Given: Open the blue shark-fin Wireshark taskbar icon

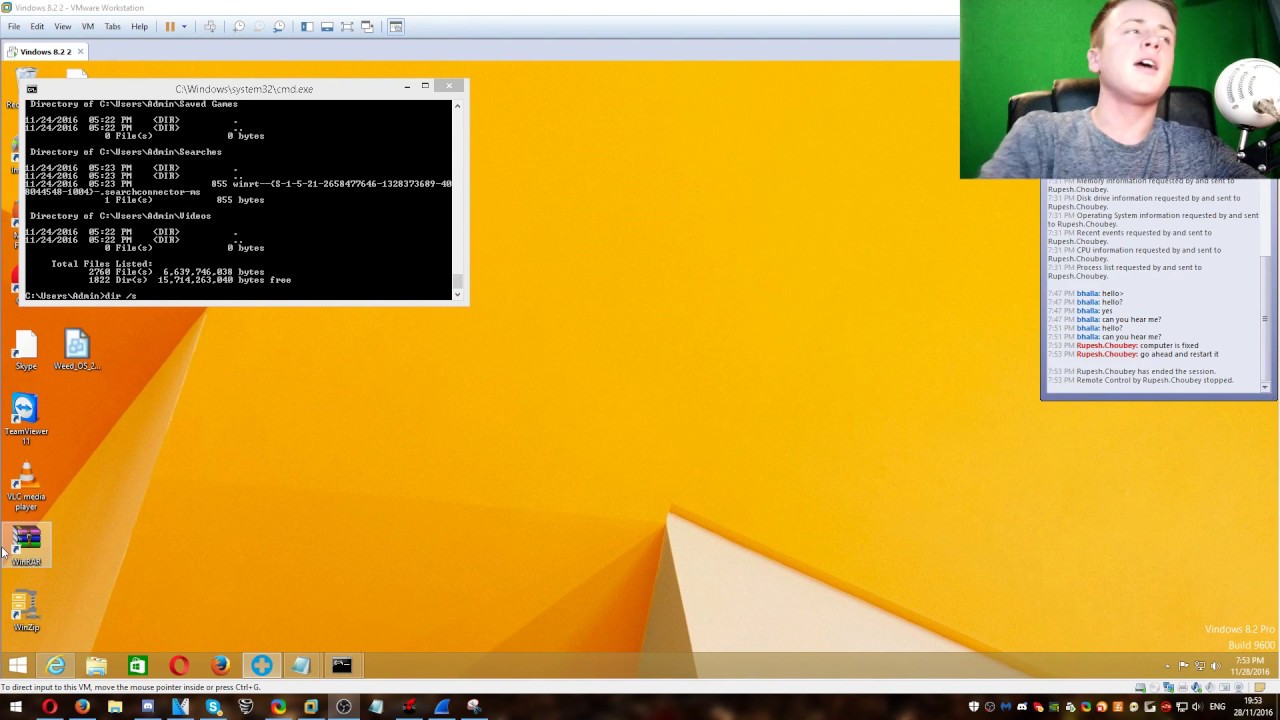Looking at the screenshot, I should 441,707.
